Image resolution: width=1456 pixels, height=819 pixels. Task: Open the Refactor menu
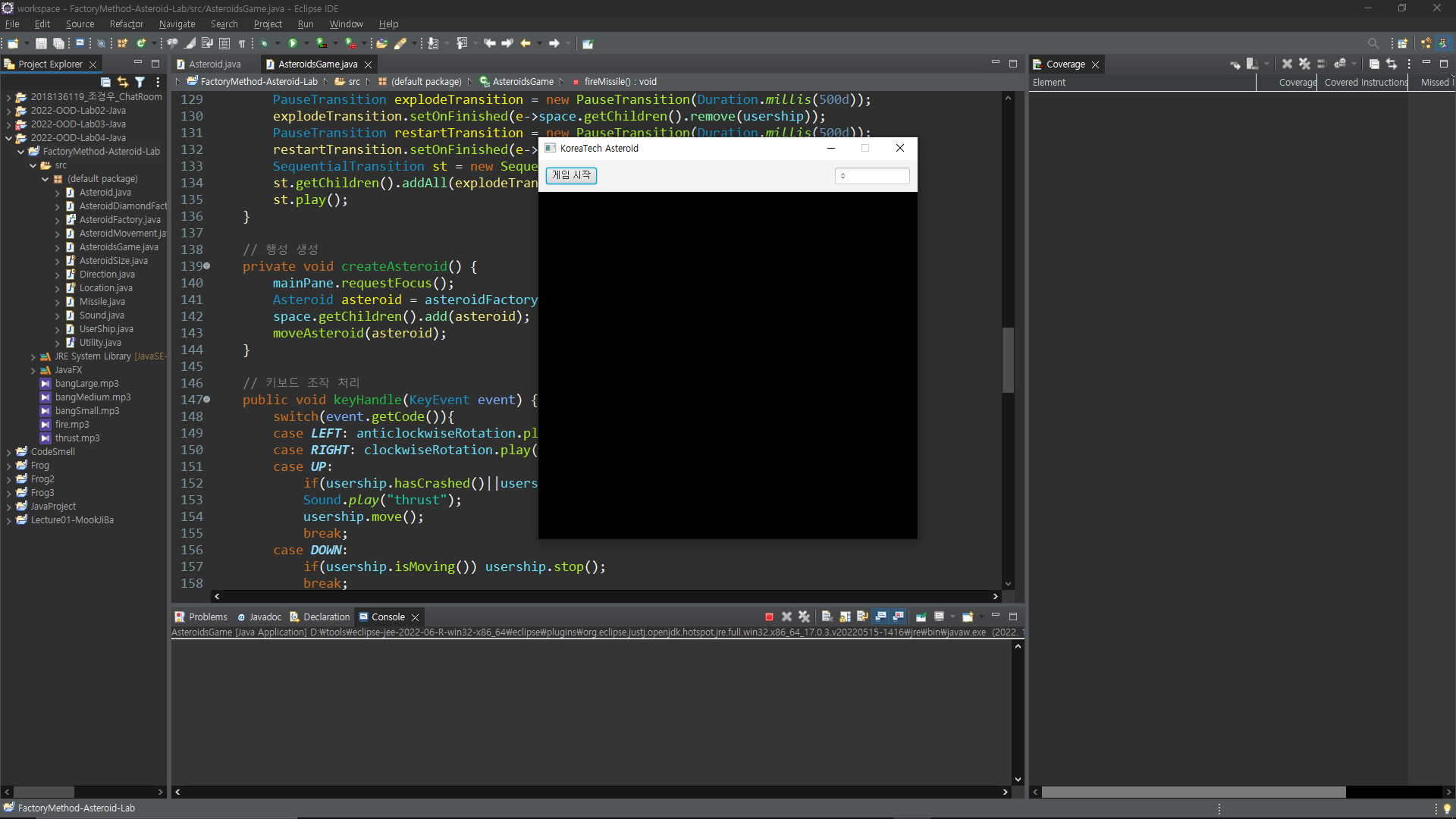[x=126, y=24]
